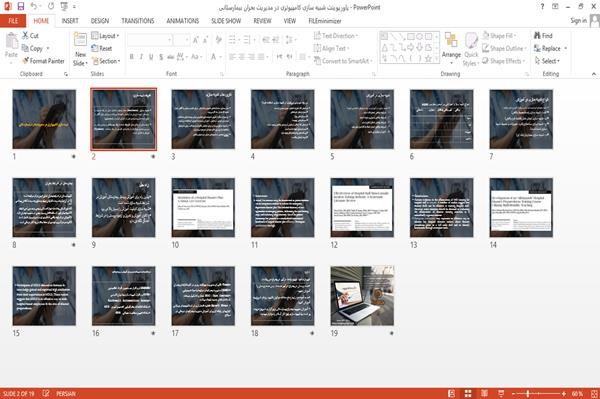The image size is (600, 399).
Task: Click the Undo arrow in quick access toolbar
Action: (x=34, y=6)
